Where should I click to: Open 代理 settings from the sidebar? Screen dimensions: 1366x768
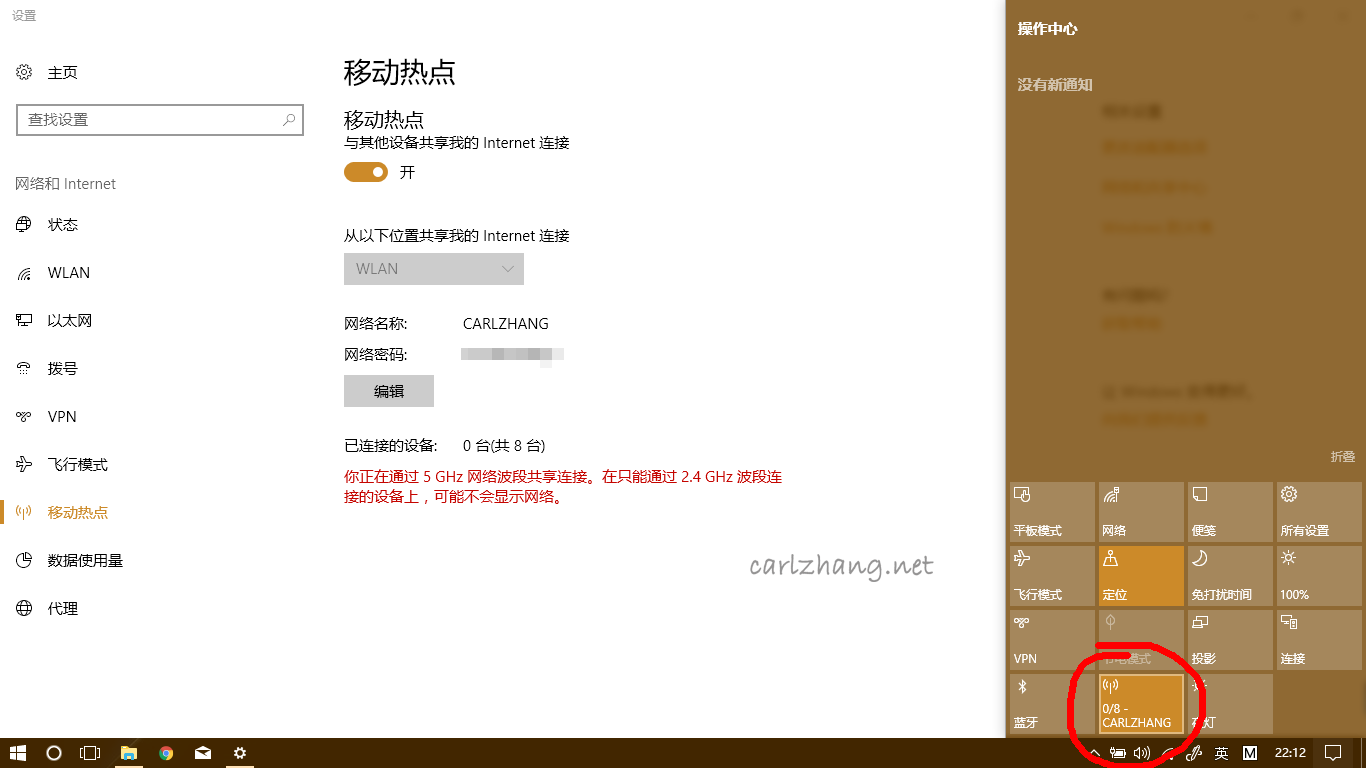pyautogui.click(x=62, y=608)
